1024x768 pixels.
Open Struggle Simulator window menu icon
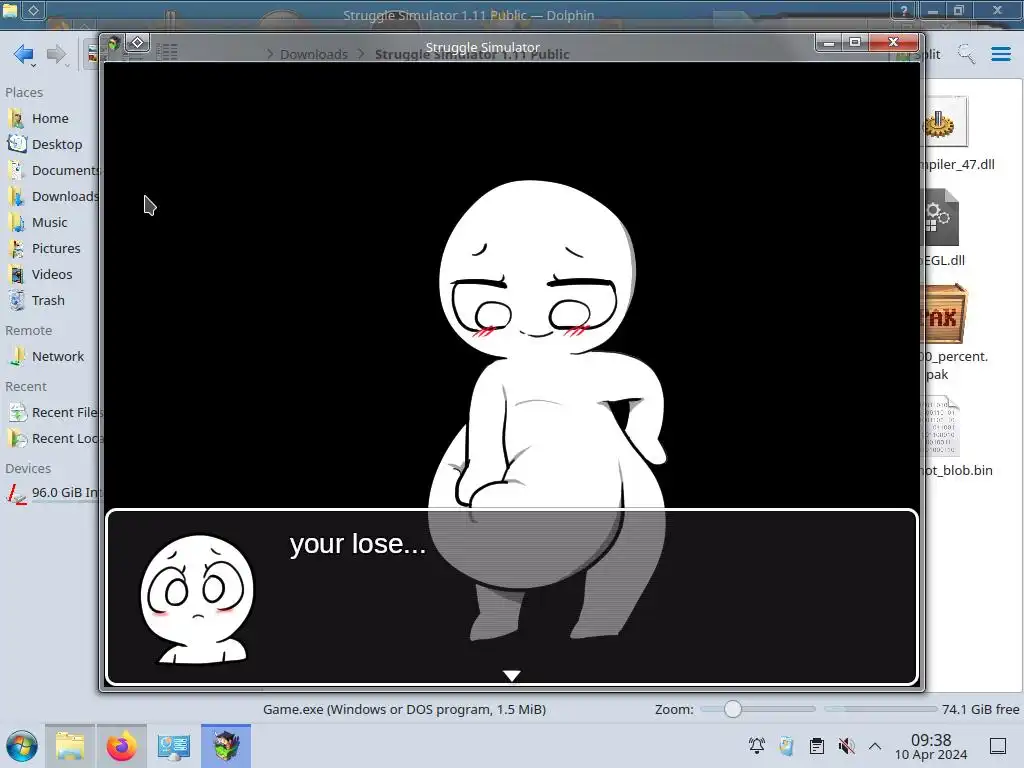tap(114, 44)
